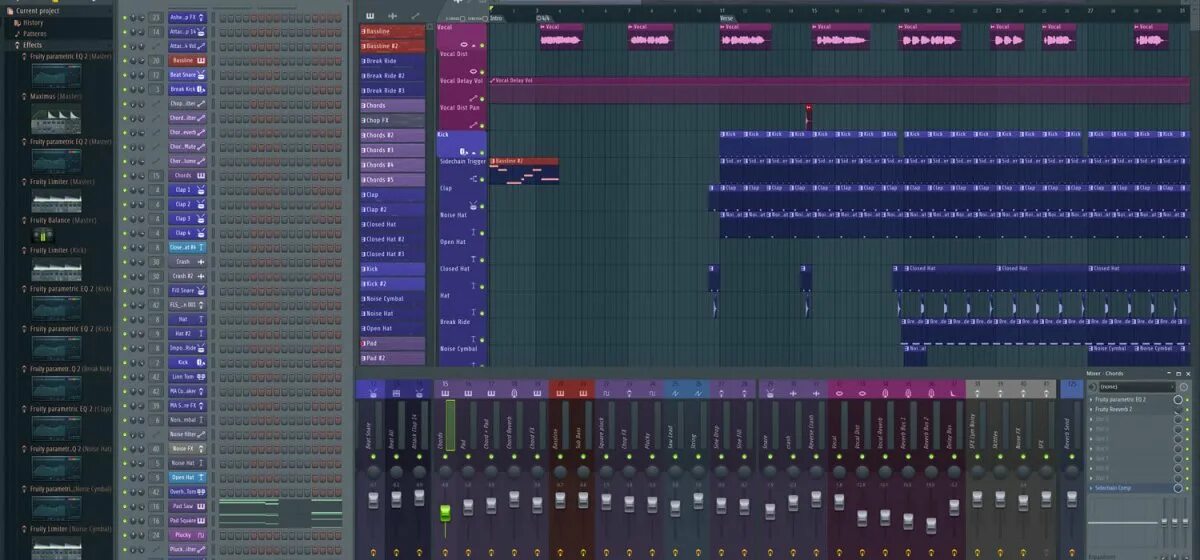Click the Chords mixer volume fader

(445, 512)
